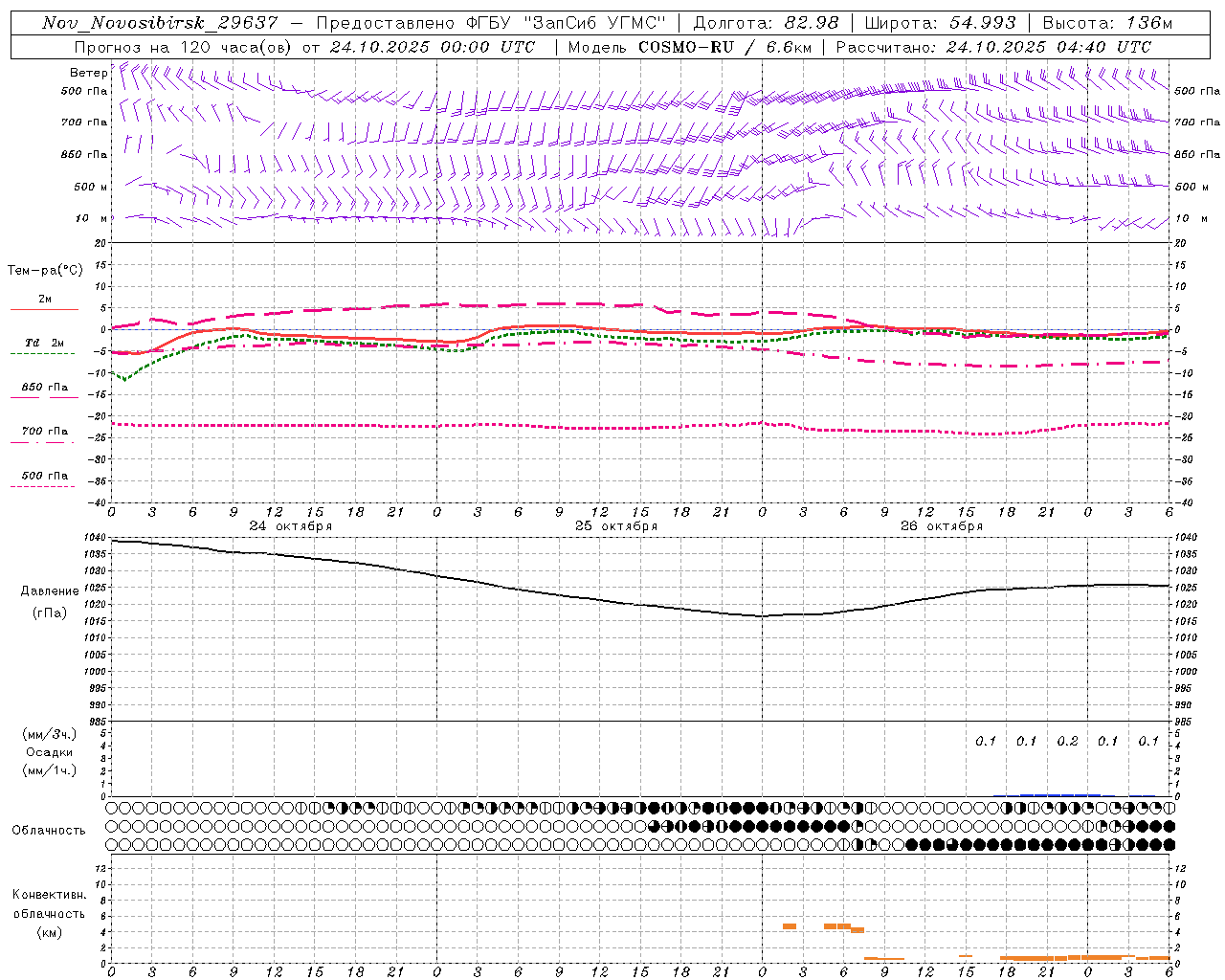Click the 500 гПа temperature legend entry
Screen dimensions: 1225x980
pyautogui.click(x=44, y=477)
